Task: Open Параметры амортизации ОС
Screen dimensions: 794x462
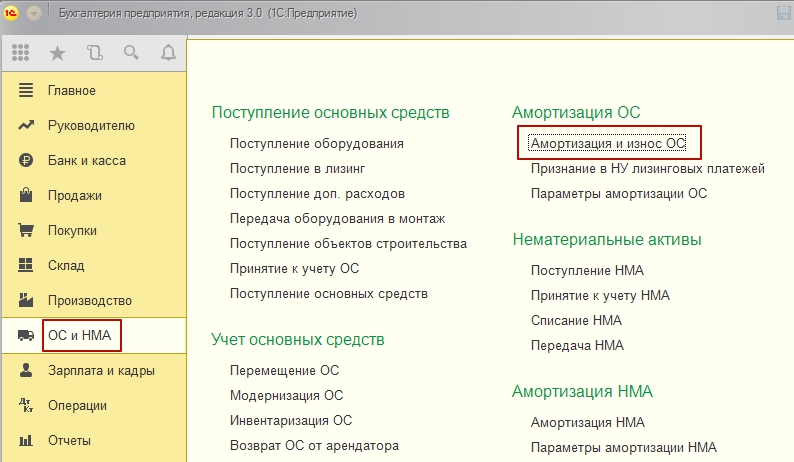Action: [x=619, y=194]
